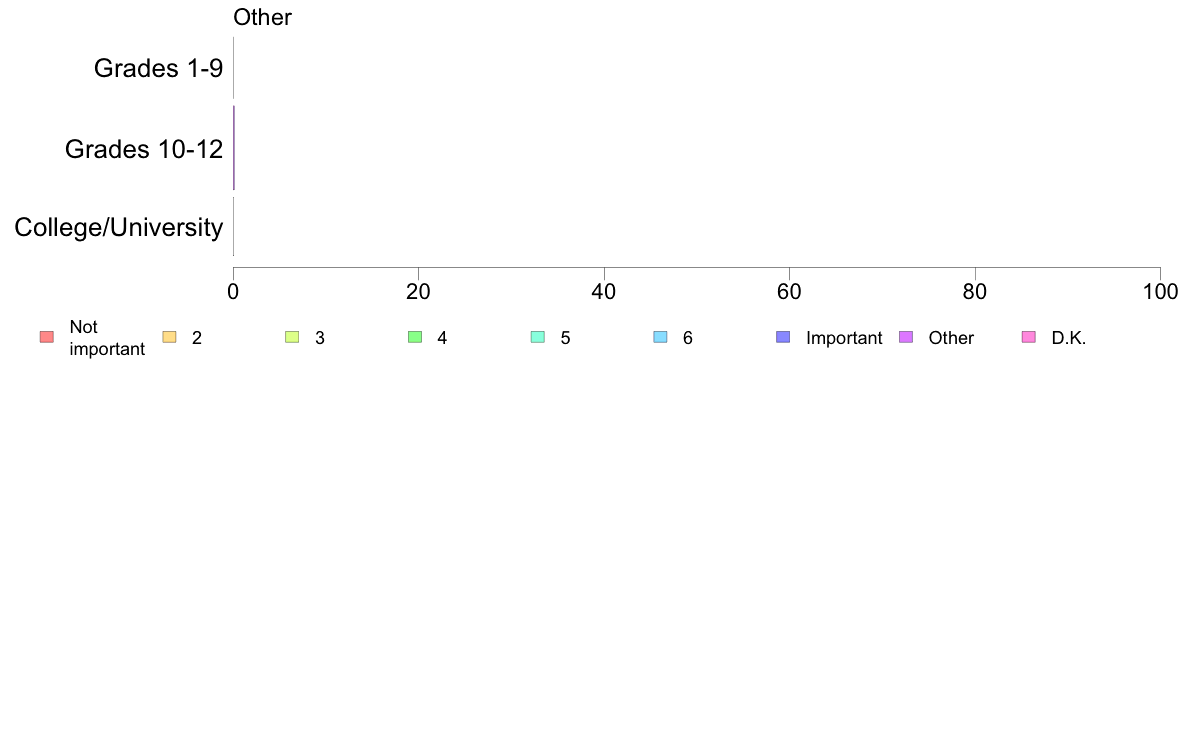Click the 'Other' chart title
Screen dimensions: 1188x736
pyautogui.click(x=262, y=17)
